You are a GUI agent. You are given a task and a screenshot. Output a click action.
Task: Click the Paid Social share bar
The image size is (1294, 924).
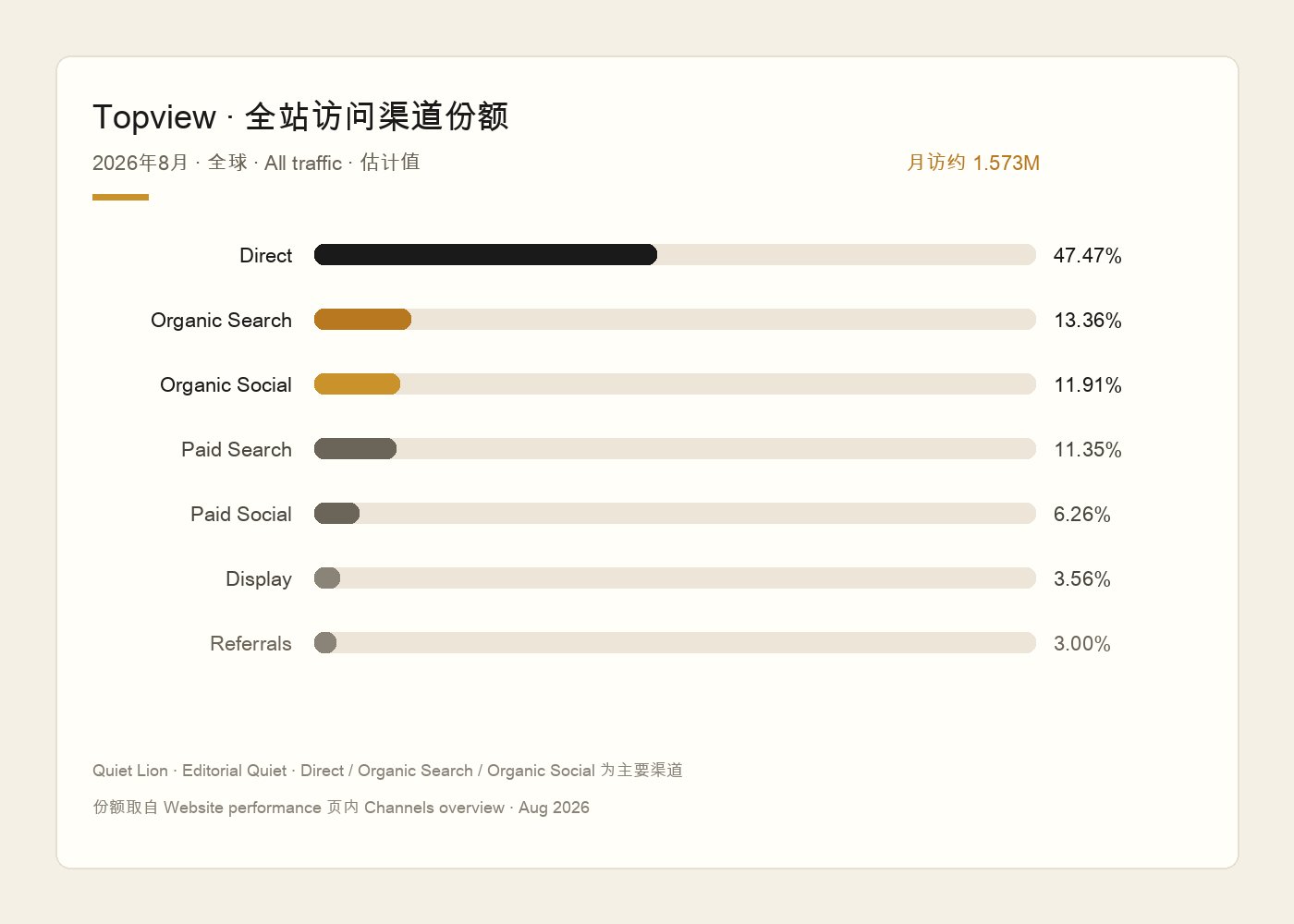click(x=336, y=514)
